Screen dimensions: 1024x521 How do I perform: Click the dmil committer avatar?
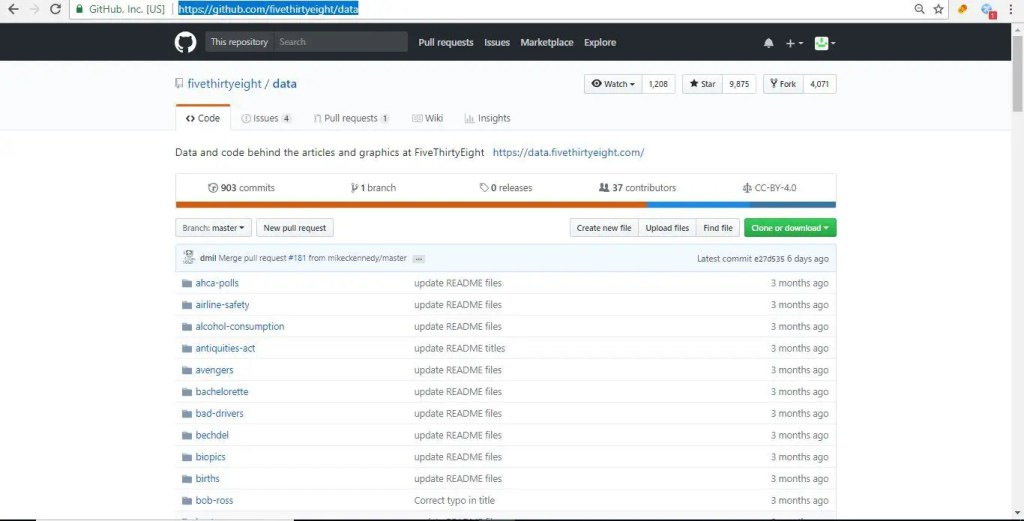[x=189, y=257]
